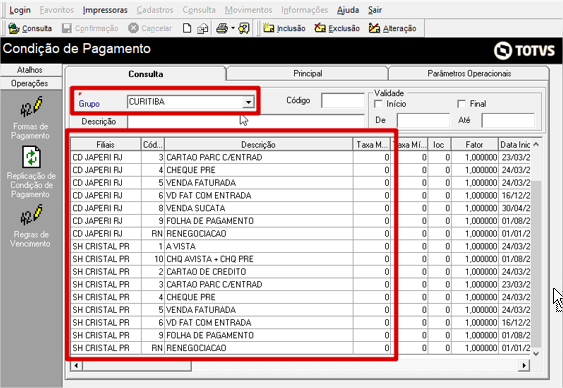
Task: Enable the Início validity checkbox
Action: click(x=378, y=104)
